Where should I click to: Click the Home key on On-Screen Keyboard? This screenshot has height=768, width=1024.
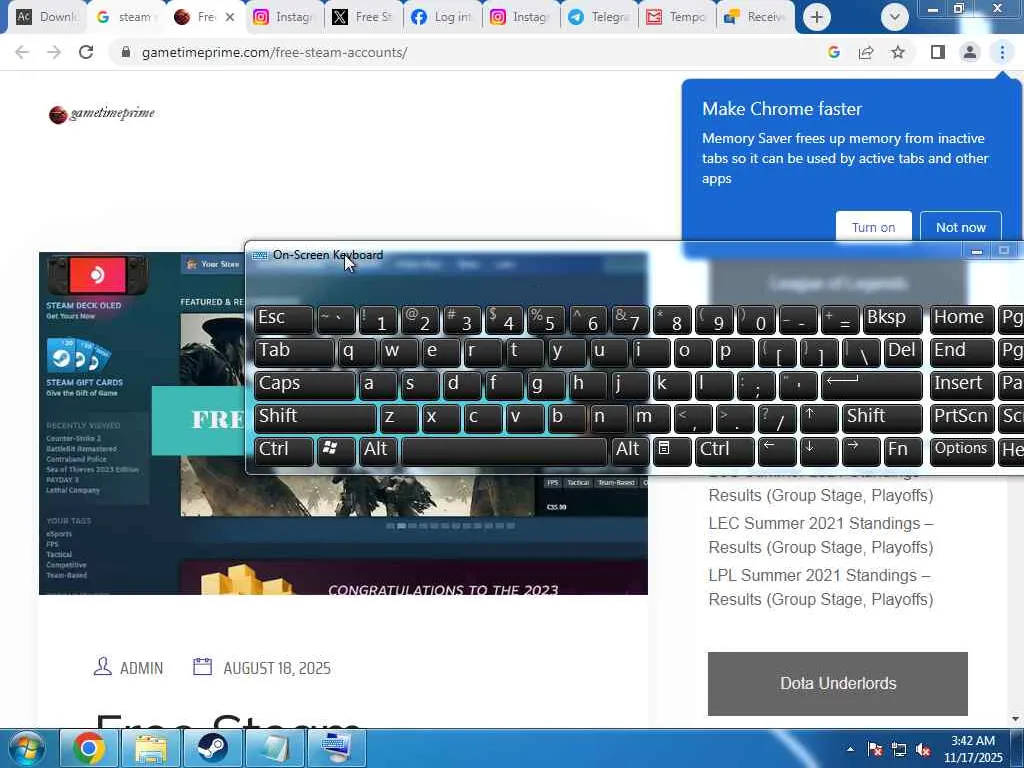click(x=961, y=319)
